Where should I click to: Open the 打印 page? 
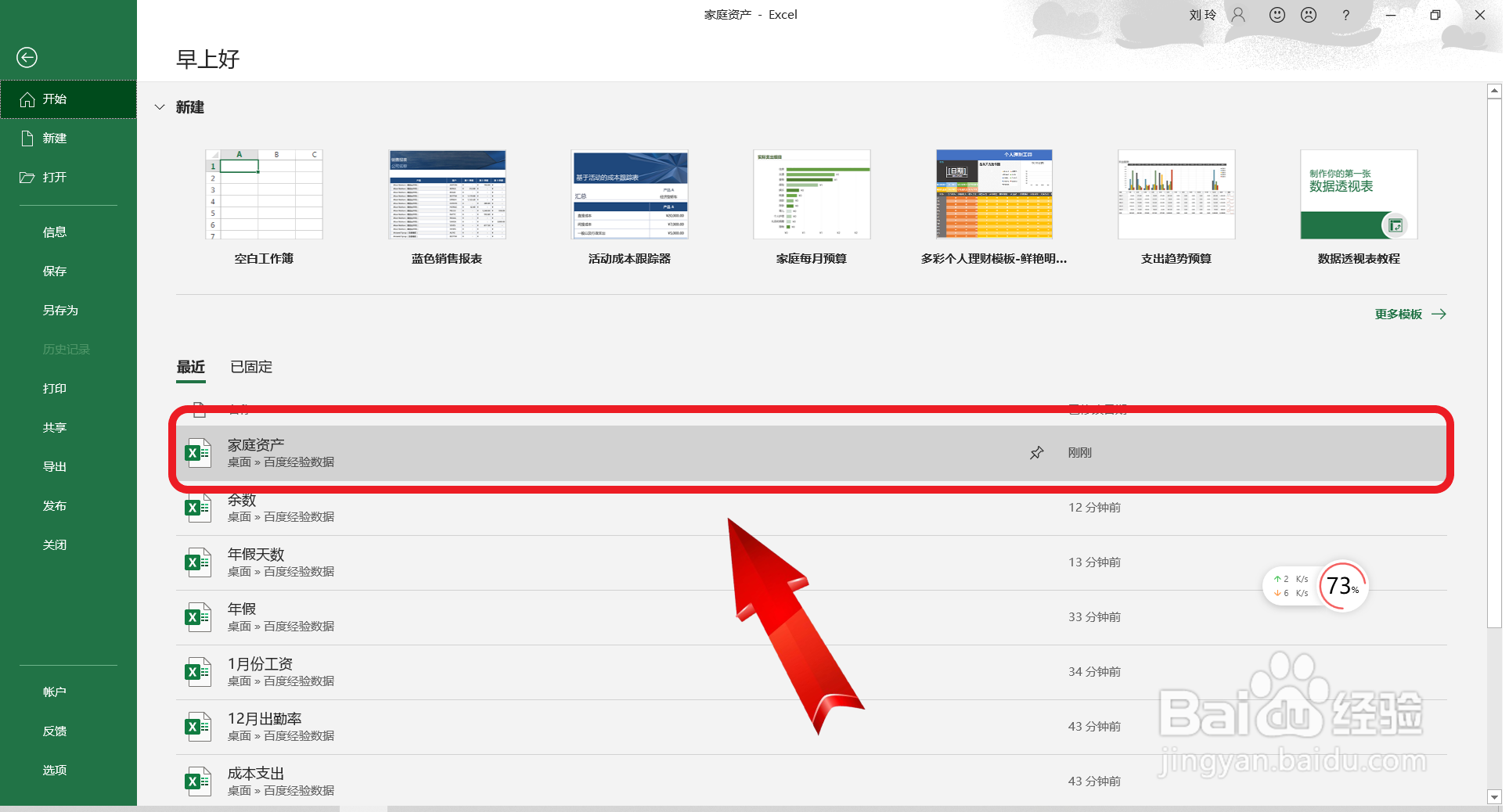(x=68, y=389)
